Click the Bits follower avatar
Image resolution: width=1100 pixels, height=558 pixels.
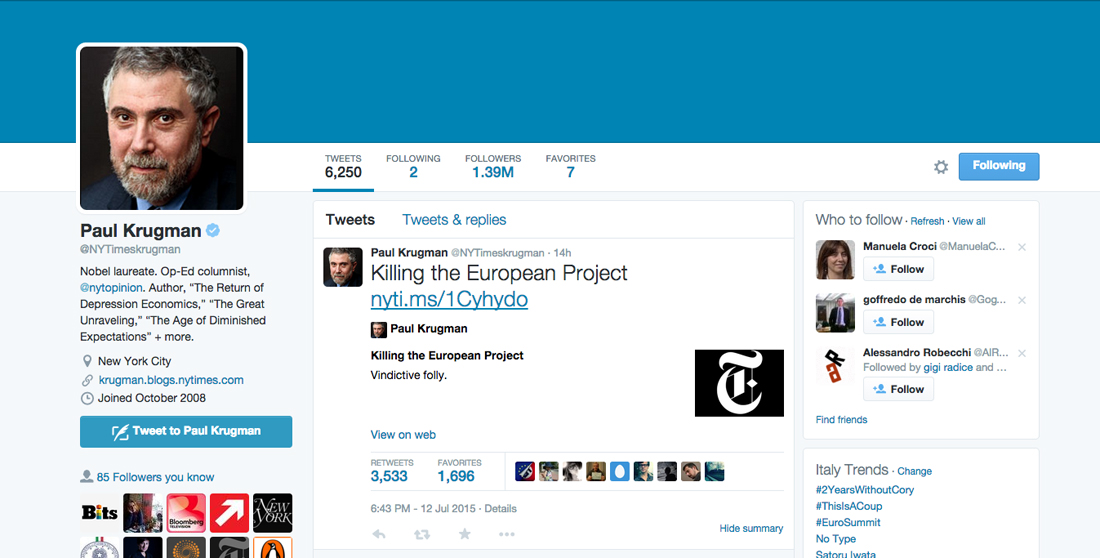pos(100,512)
